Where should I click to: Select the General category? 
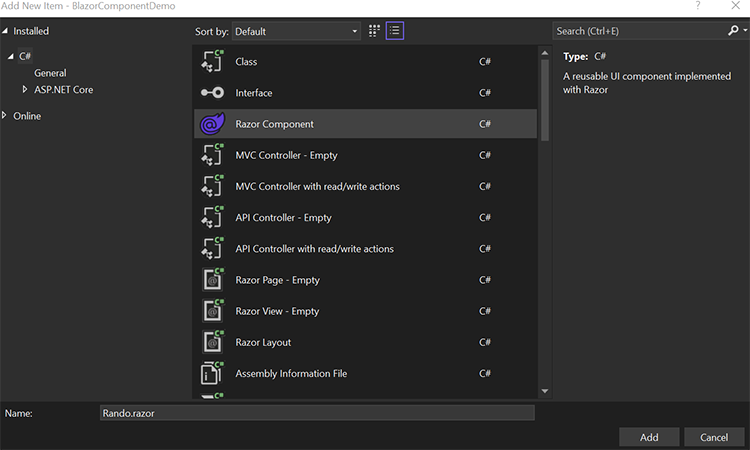pyautogui.click(x=50, y=73)
